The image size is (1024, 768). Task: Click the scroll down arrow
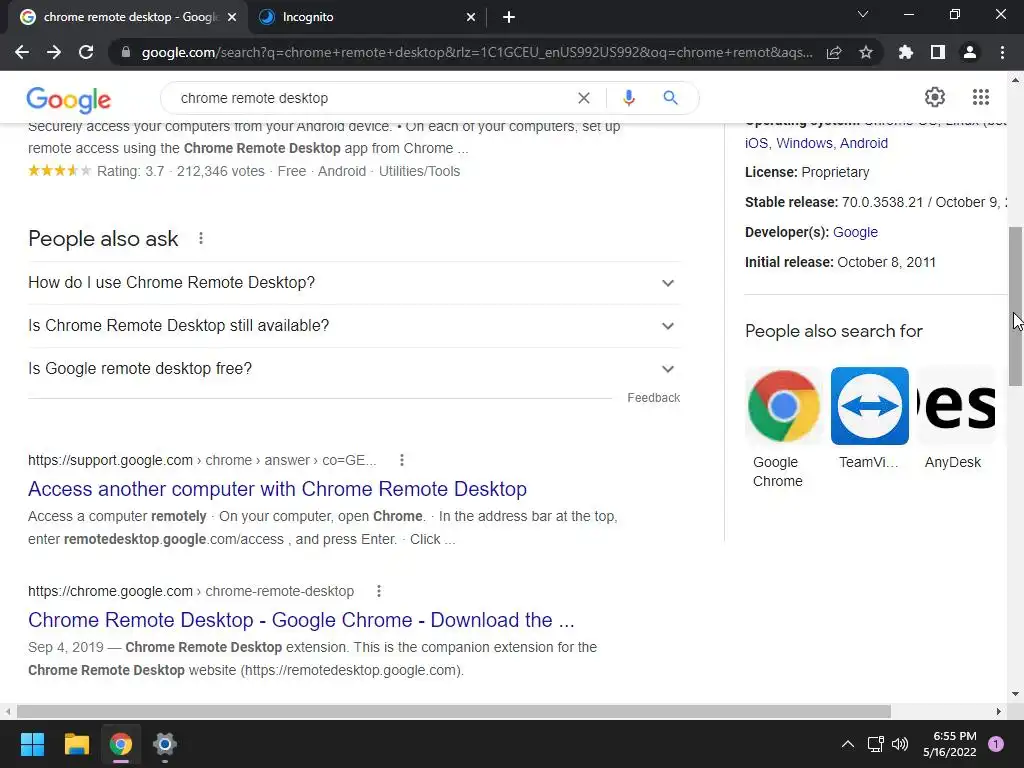(1015, 694)
